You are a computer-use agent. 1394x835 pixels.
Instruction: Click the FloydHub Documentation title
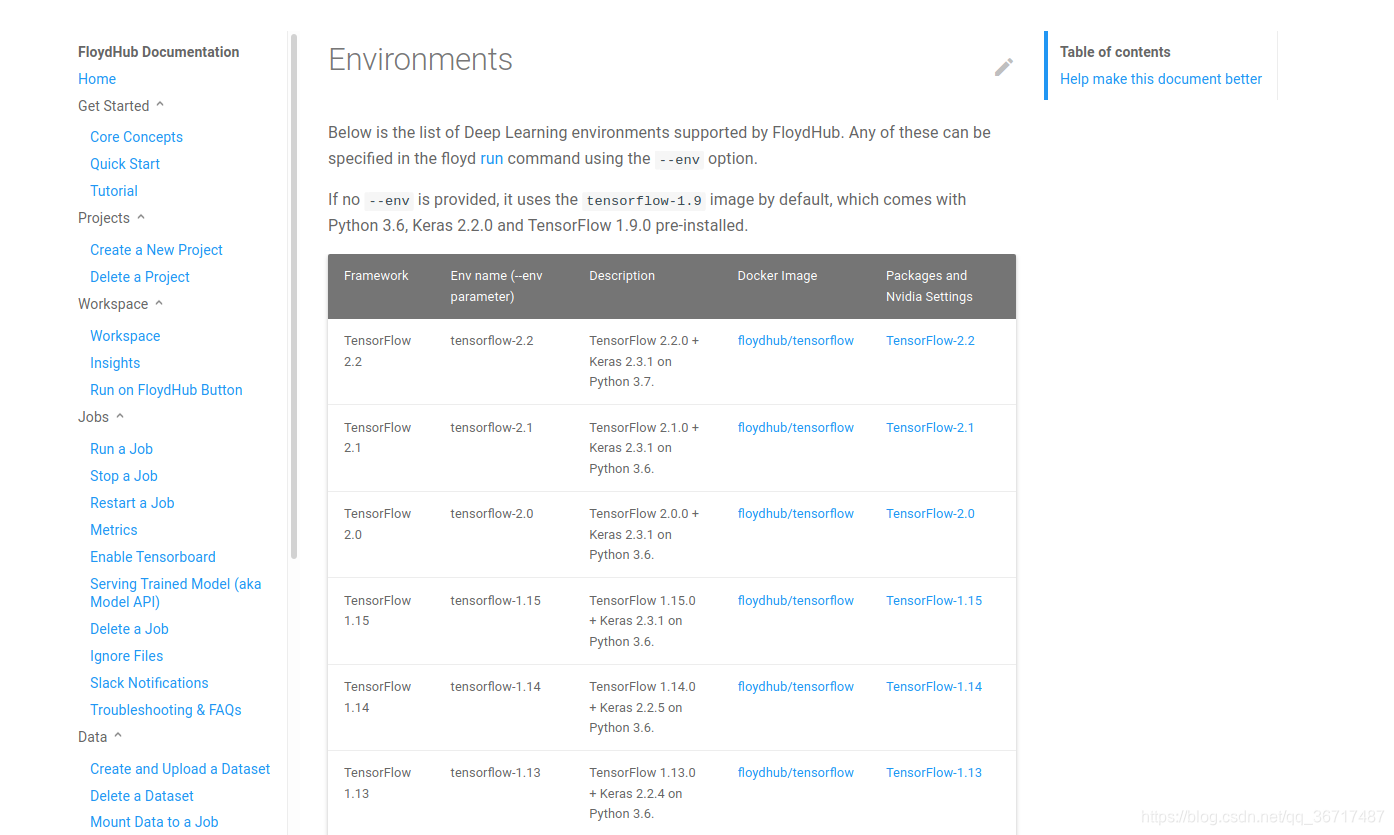tap(159, 52)
